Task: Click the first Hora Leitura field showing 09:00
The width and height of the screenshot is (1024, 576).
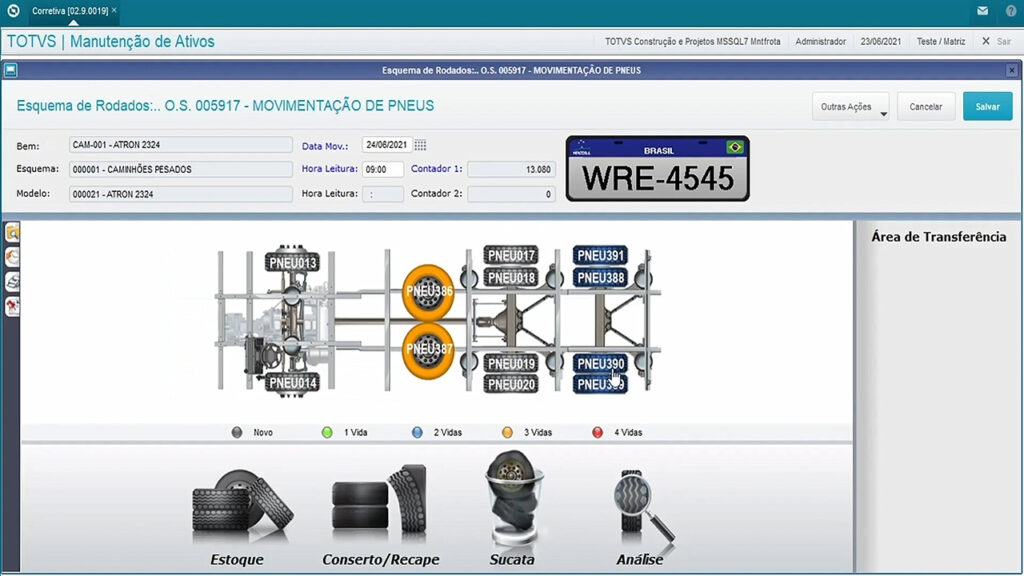Action: 383,169
